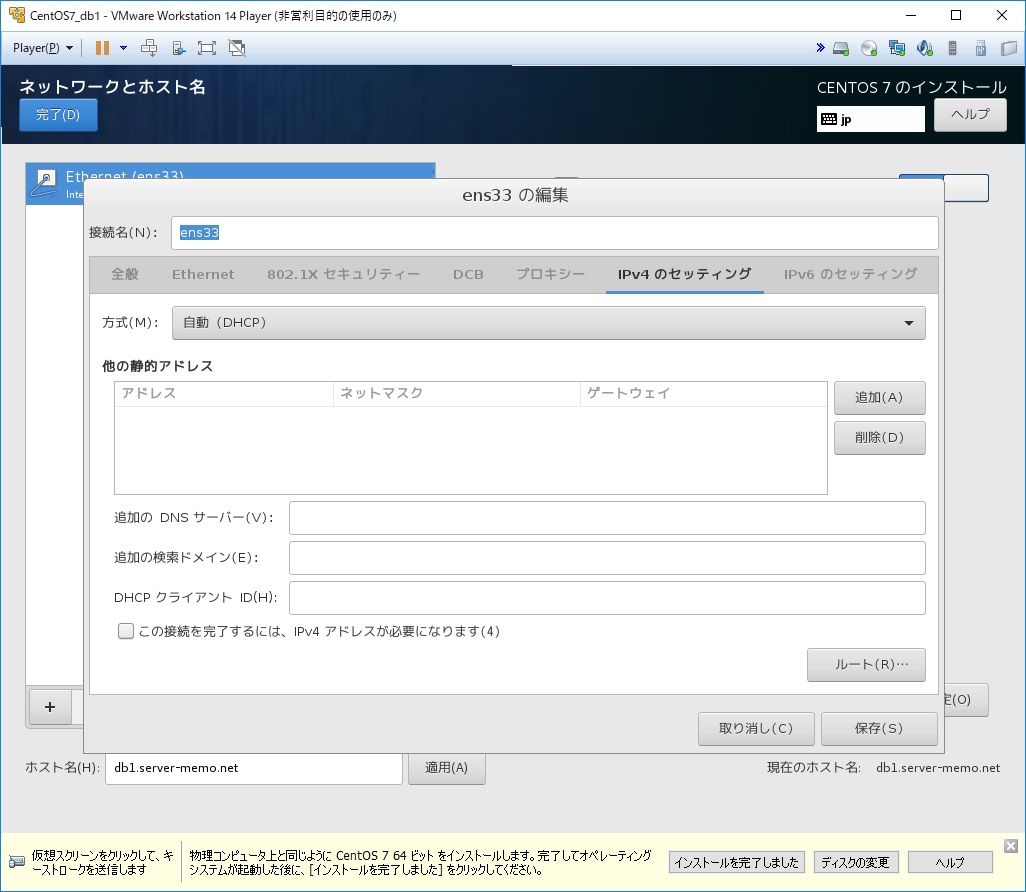Click the 追加の検索ドメイン input field
Screen dimensions: 1026x892
607,558
